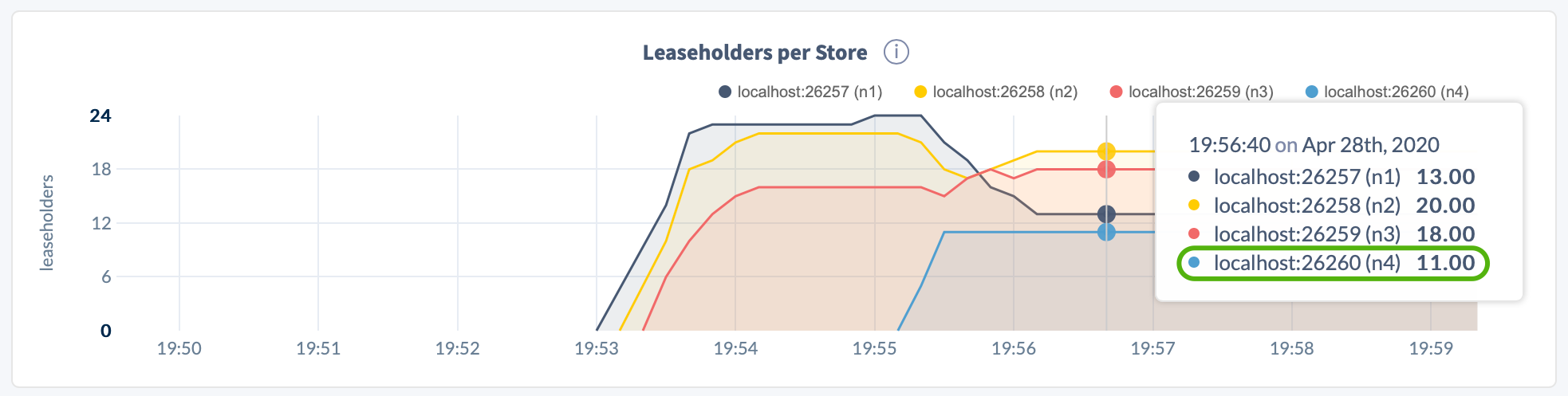Click the 20.00 value for n2 in tooltip
The image size is (1568, 396).
tap(1445, 206)
